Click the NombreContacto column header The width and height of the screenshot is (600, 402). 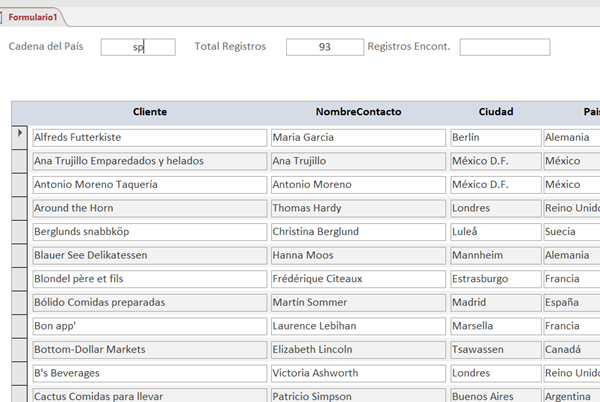(358, 112)
